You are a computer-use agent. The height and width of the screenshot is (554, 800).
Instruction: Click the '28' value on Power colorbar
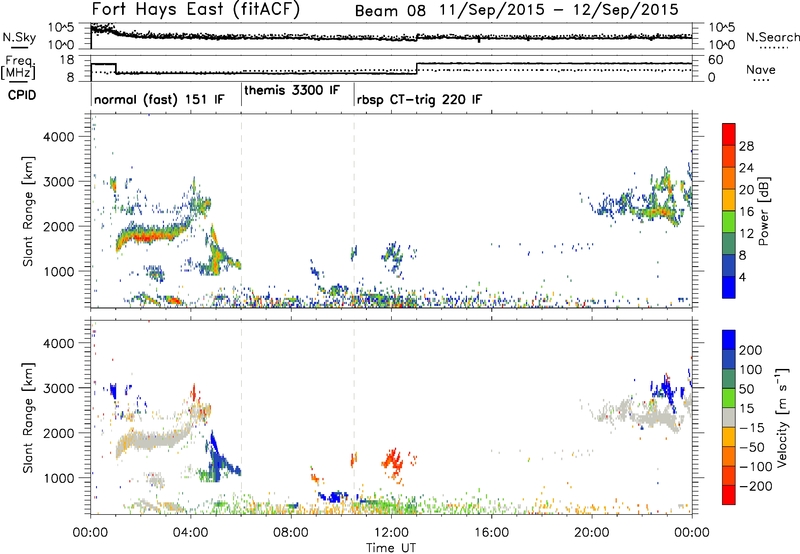[x=746, y=146]
